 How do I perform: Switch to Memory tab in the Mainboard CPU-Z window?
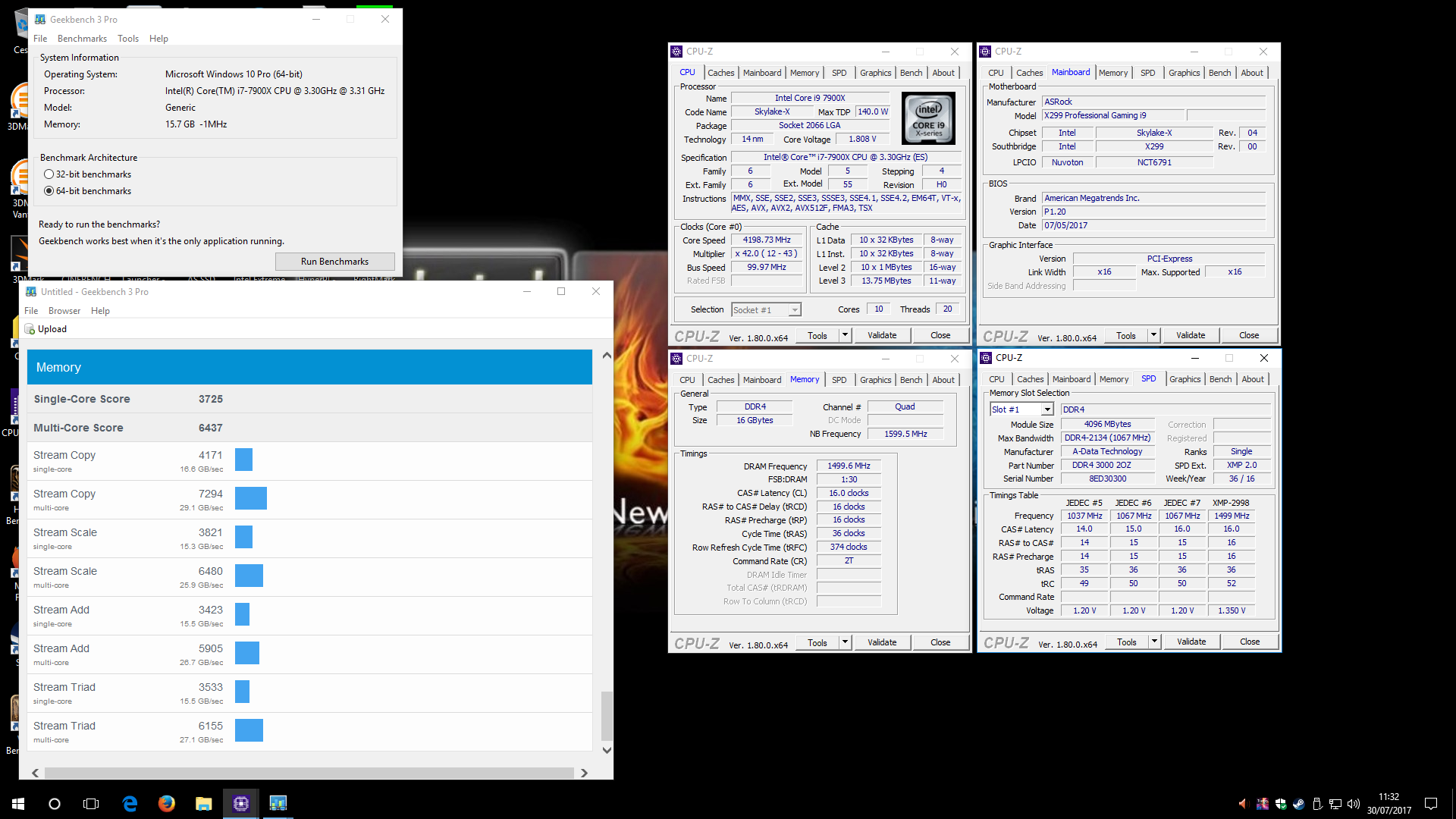(1112, 73)
